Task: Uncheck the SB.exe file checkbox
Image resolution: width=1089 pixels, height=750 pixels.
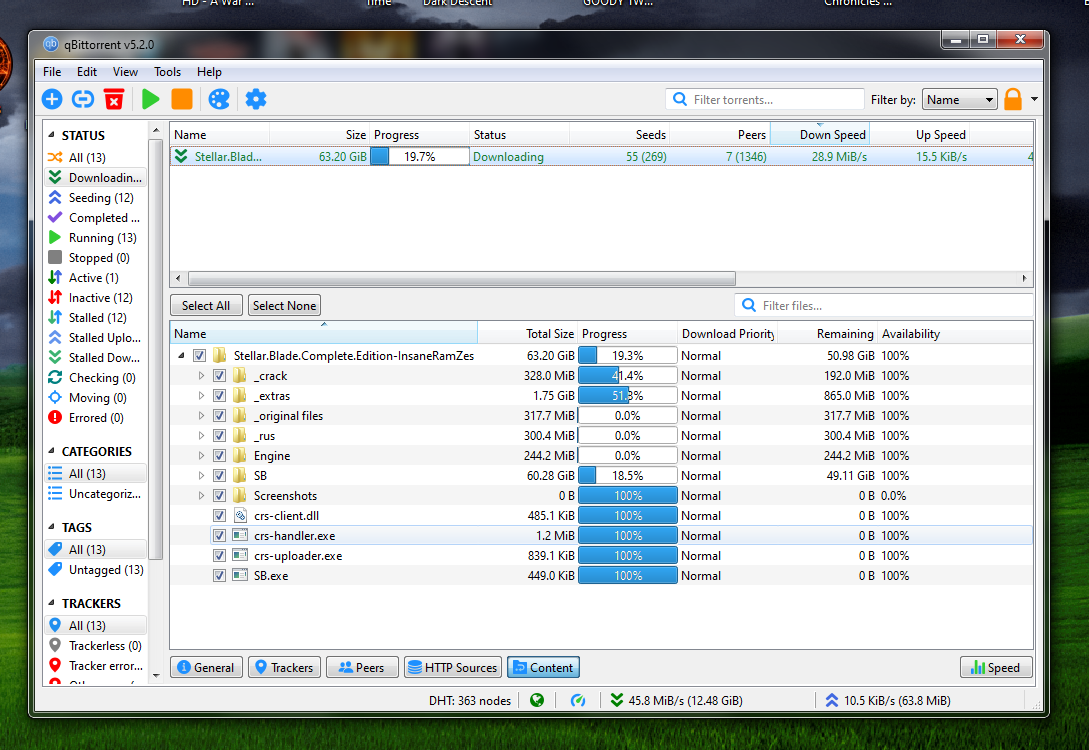Action: [x=219, y=576]
